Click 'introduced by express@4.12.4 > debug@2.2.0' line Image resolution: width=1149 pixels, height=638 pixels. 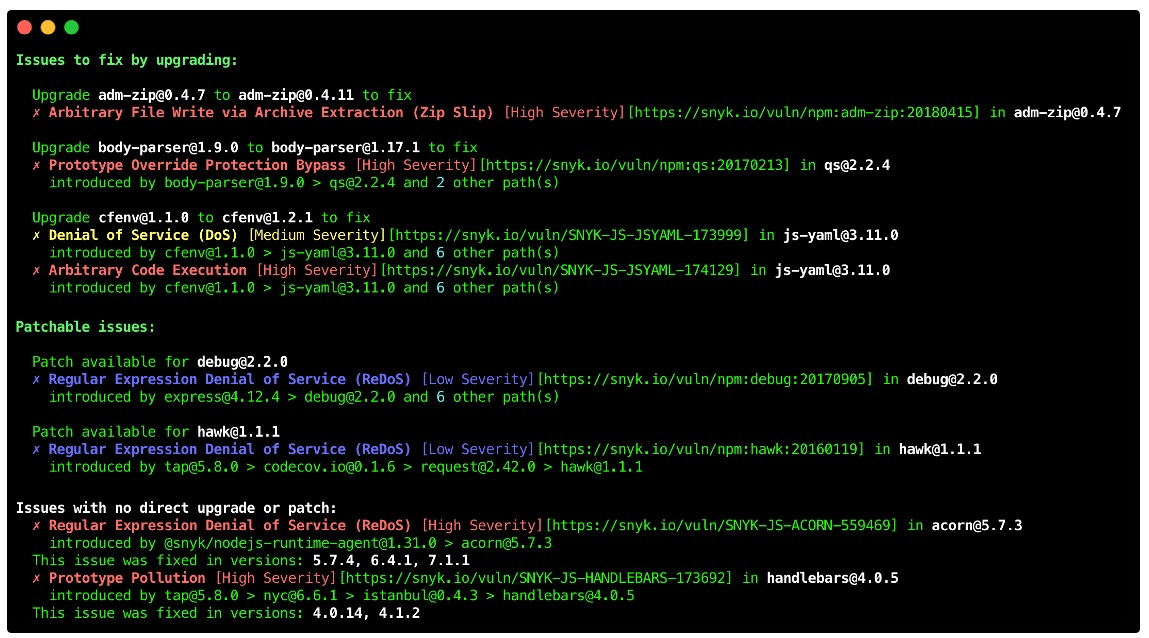[304, 398]
